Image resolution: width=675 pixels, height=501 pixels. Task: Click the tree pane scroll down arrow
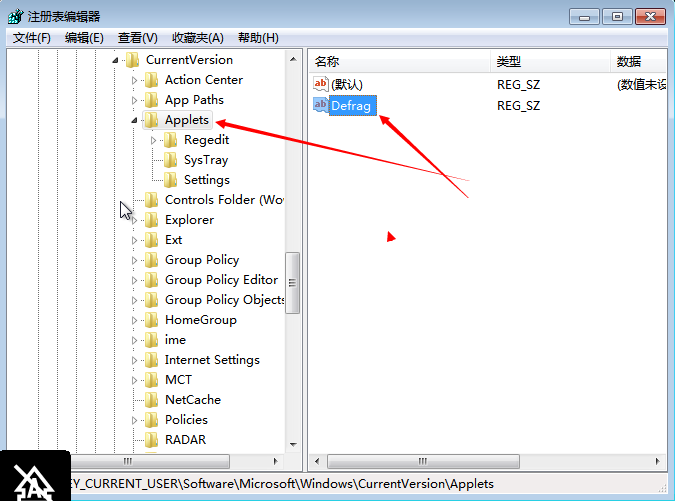(293, 445)
